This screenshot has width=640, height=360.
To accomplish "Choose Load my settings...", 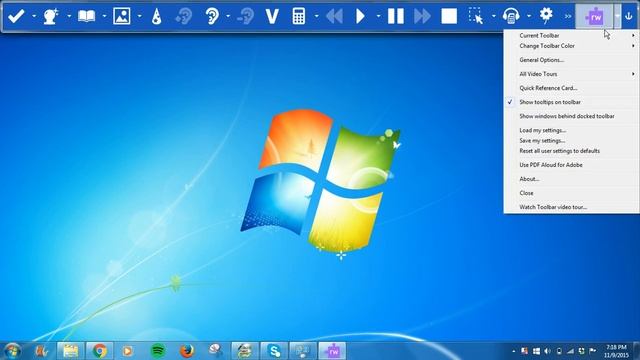I will (571, 130).
